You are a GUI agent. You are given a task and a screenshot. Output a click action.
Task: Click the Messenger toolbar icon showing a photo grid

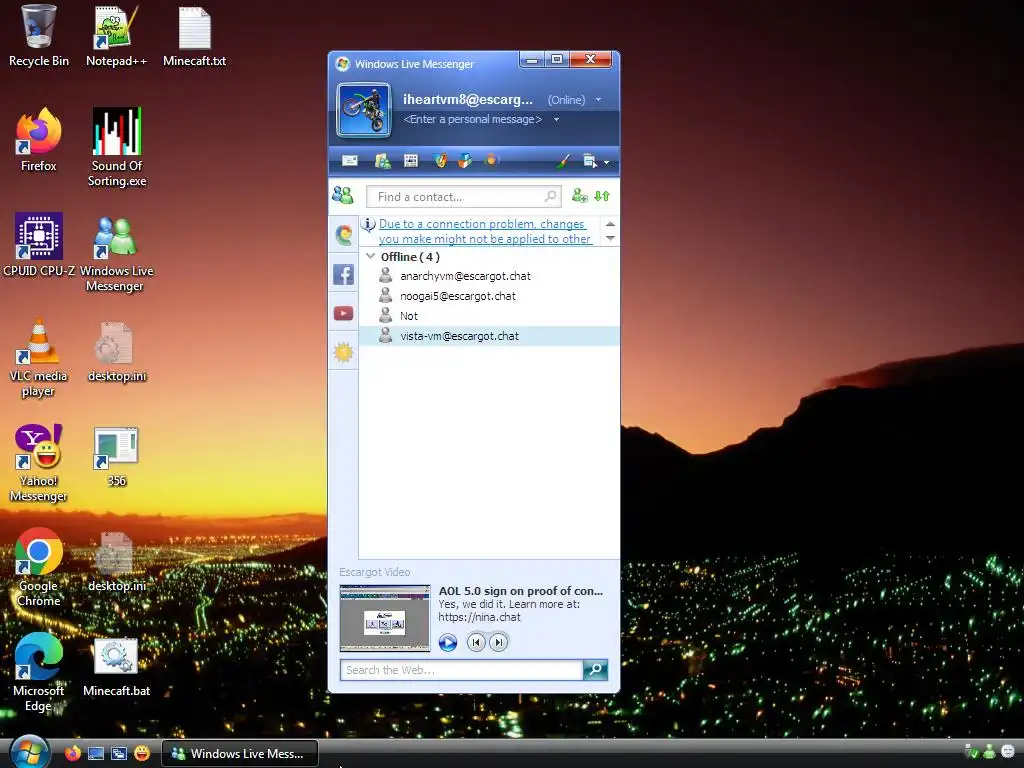point(411,161)
